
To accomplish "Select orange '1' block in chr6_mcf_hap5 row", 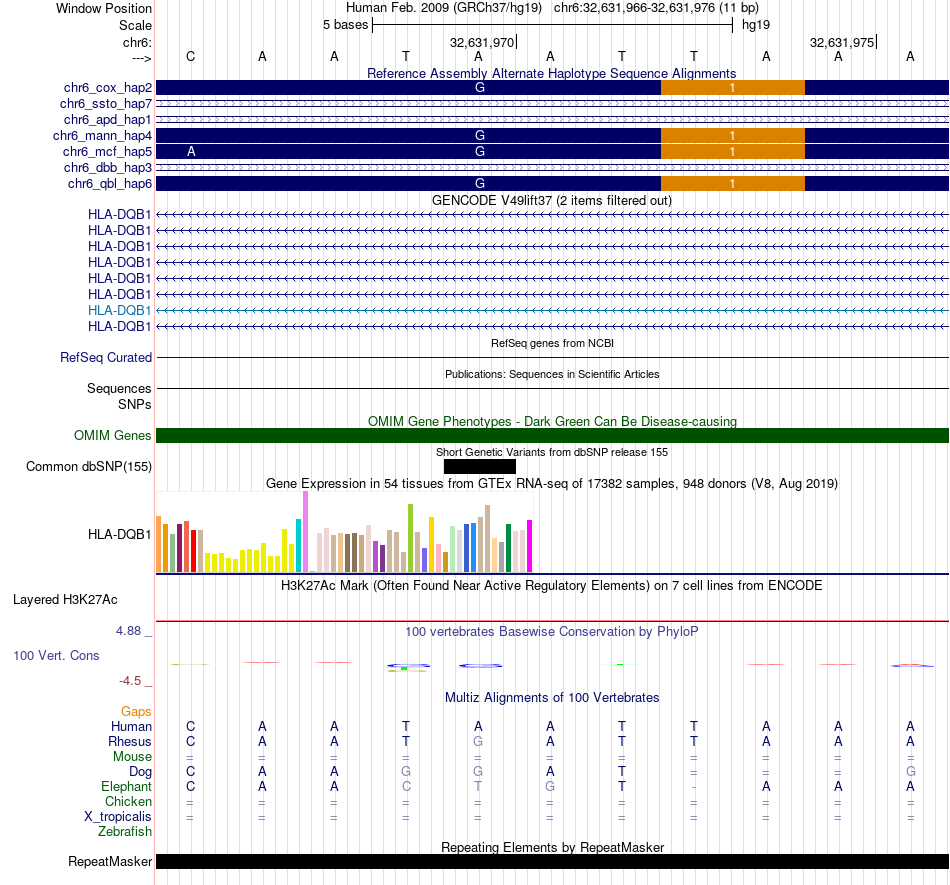I will pyautogui.click(x=733, y=151).
